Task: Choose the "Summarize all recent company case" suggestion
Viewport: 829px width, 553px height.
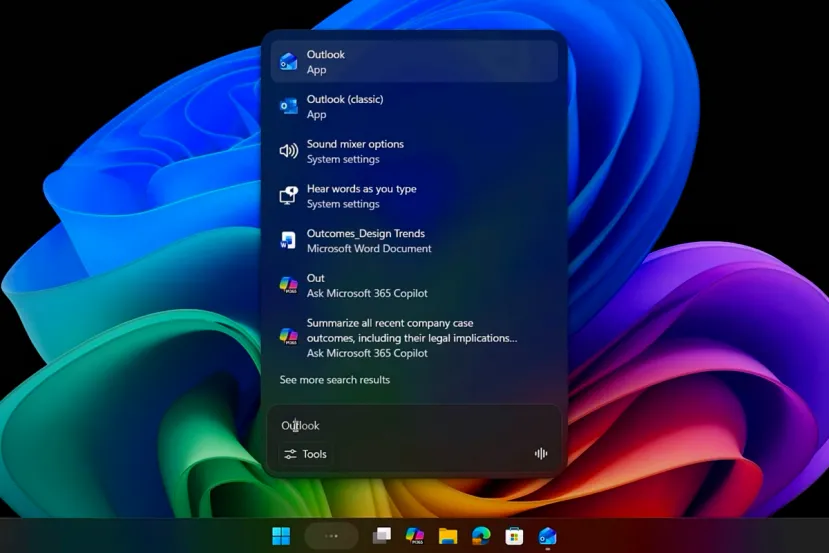Action: (x=414, y=337)
